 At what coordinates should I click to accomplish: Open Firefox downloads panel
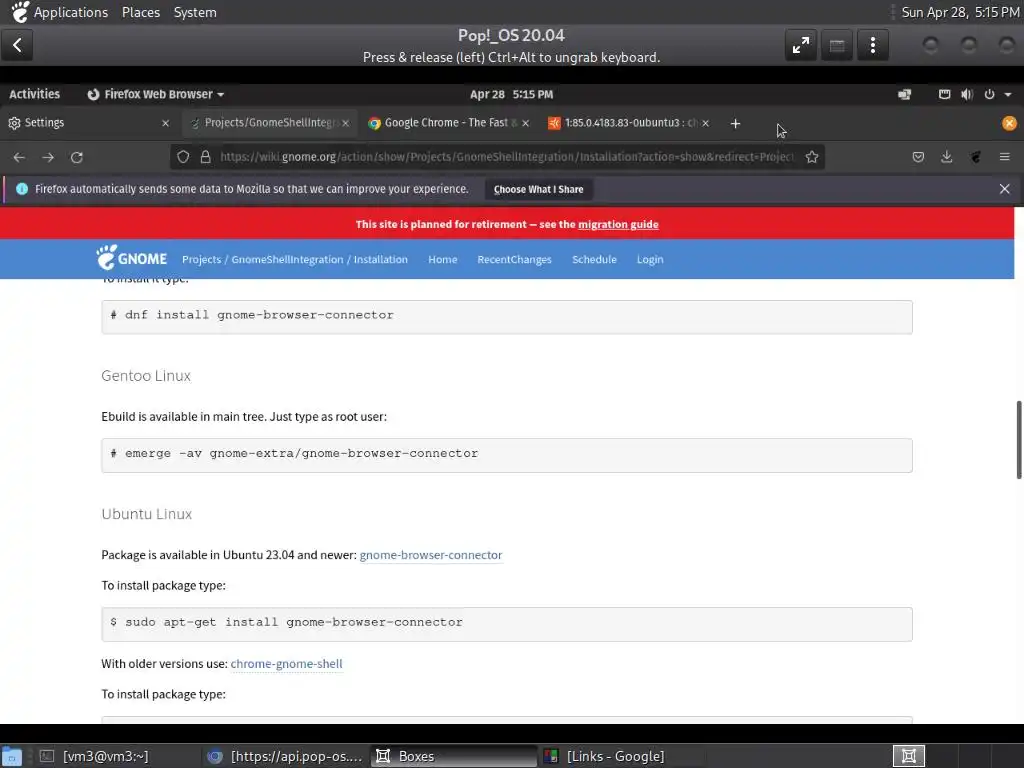pos(946,157)
